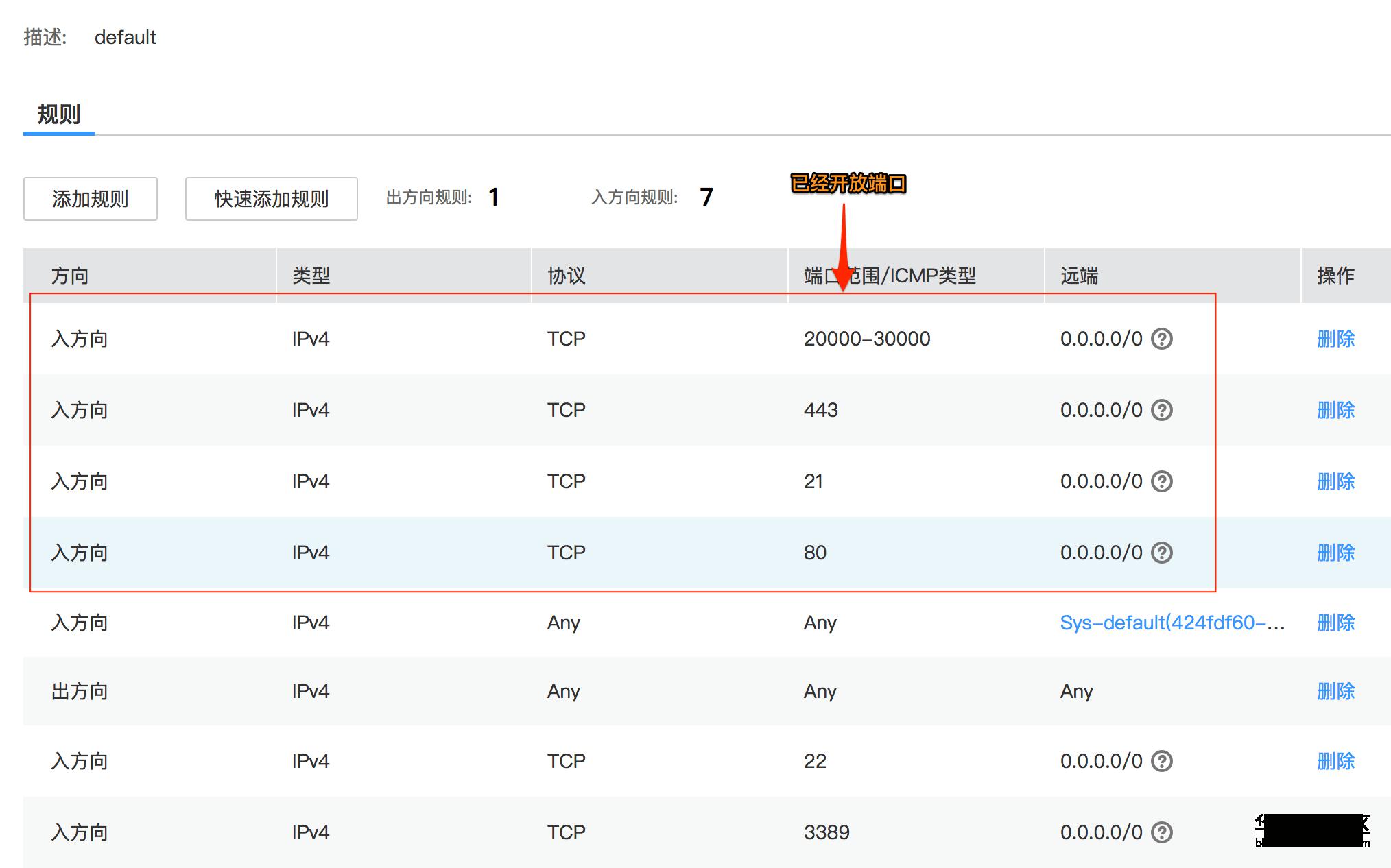Delete the outbound 出方向 rule
Screen dimensions: 1391x868
1335,691
